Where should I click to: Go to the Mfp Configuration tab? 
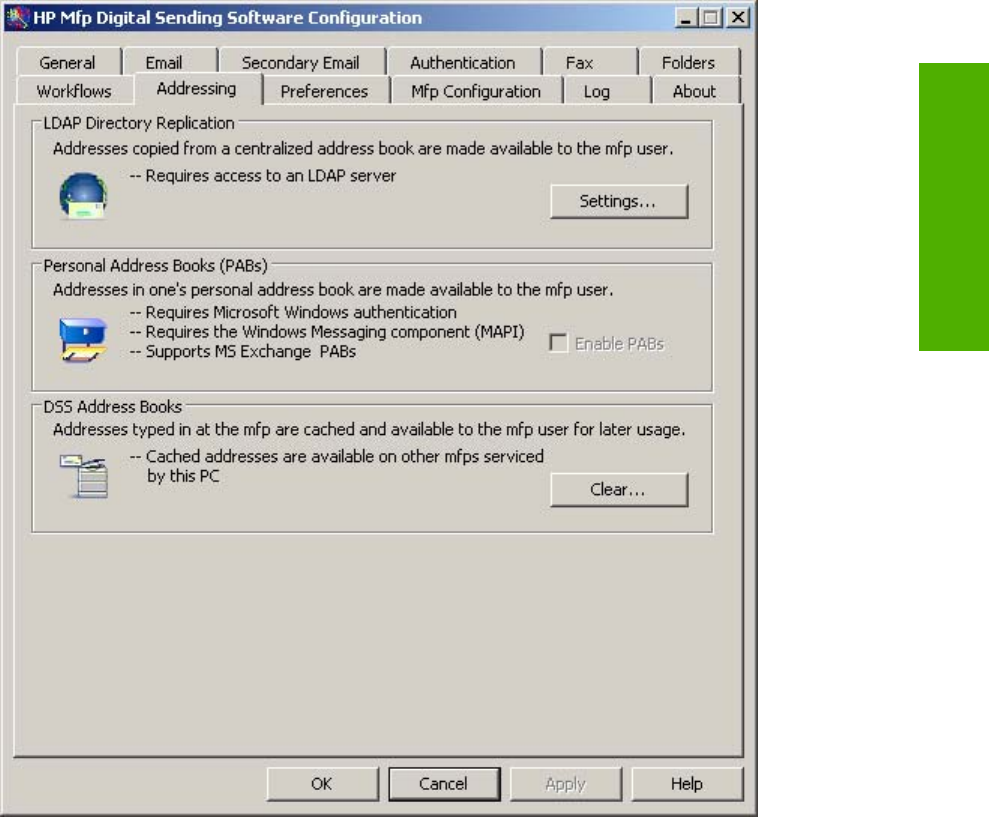click(x=476, y=91)
